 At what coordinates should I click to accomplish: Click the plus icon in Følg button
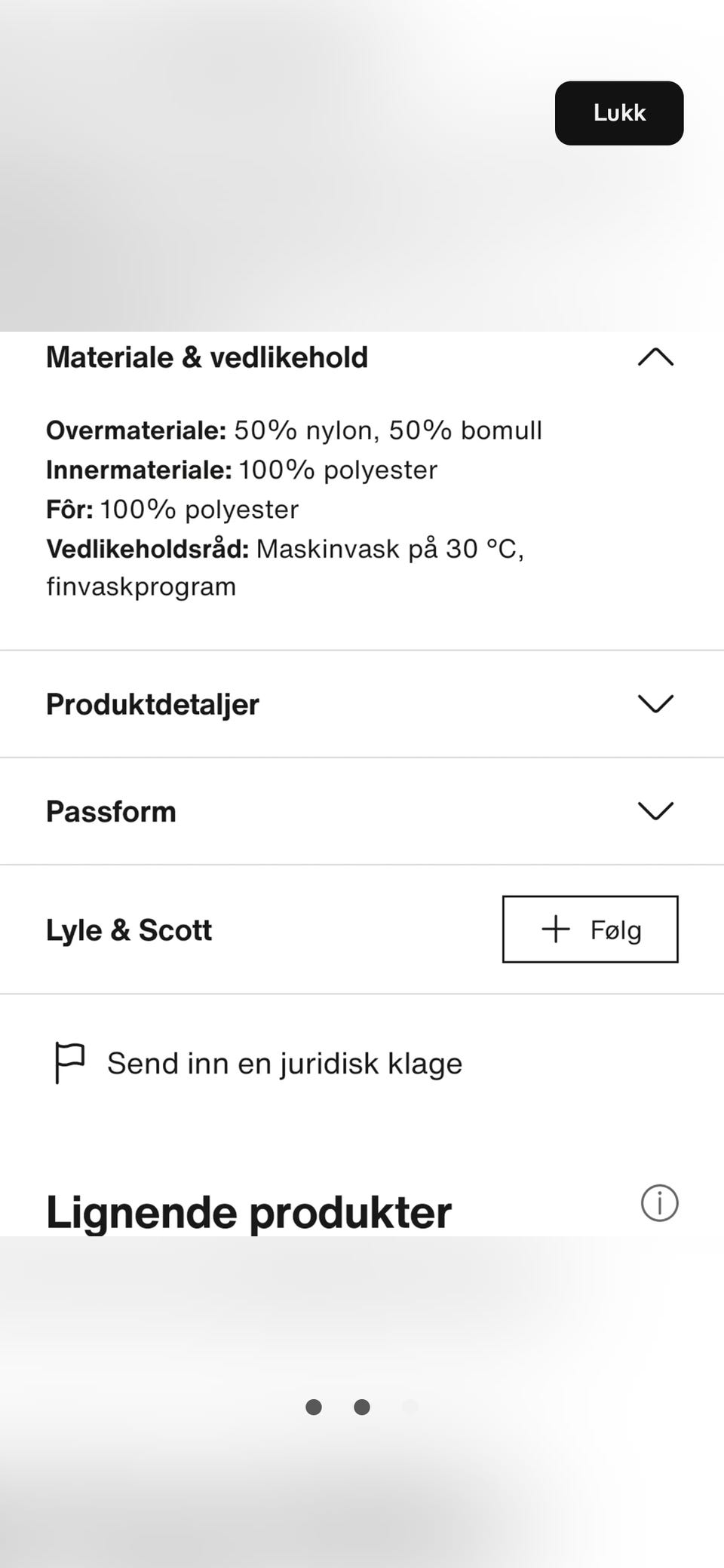556,929
